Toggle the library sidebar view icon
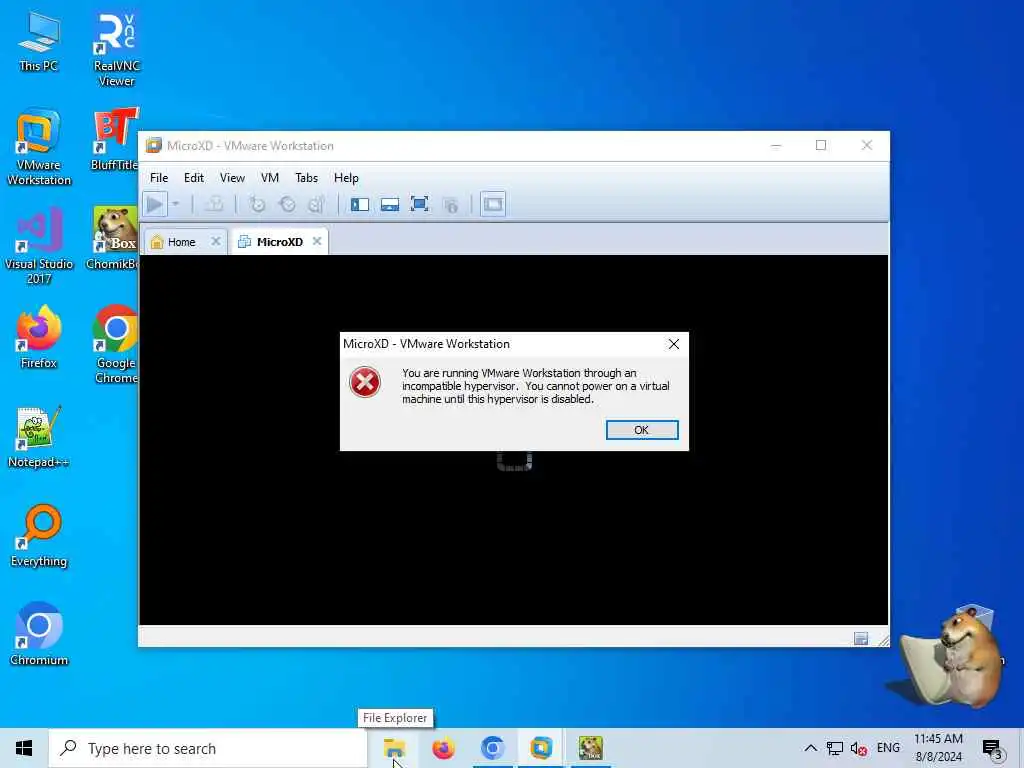The width and height of the screenshot is (1024, 768). click(360, 204)
